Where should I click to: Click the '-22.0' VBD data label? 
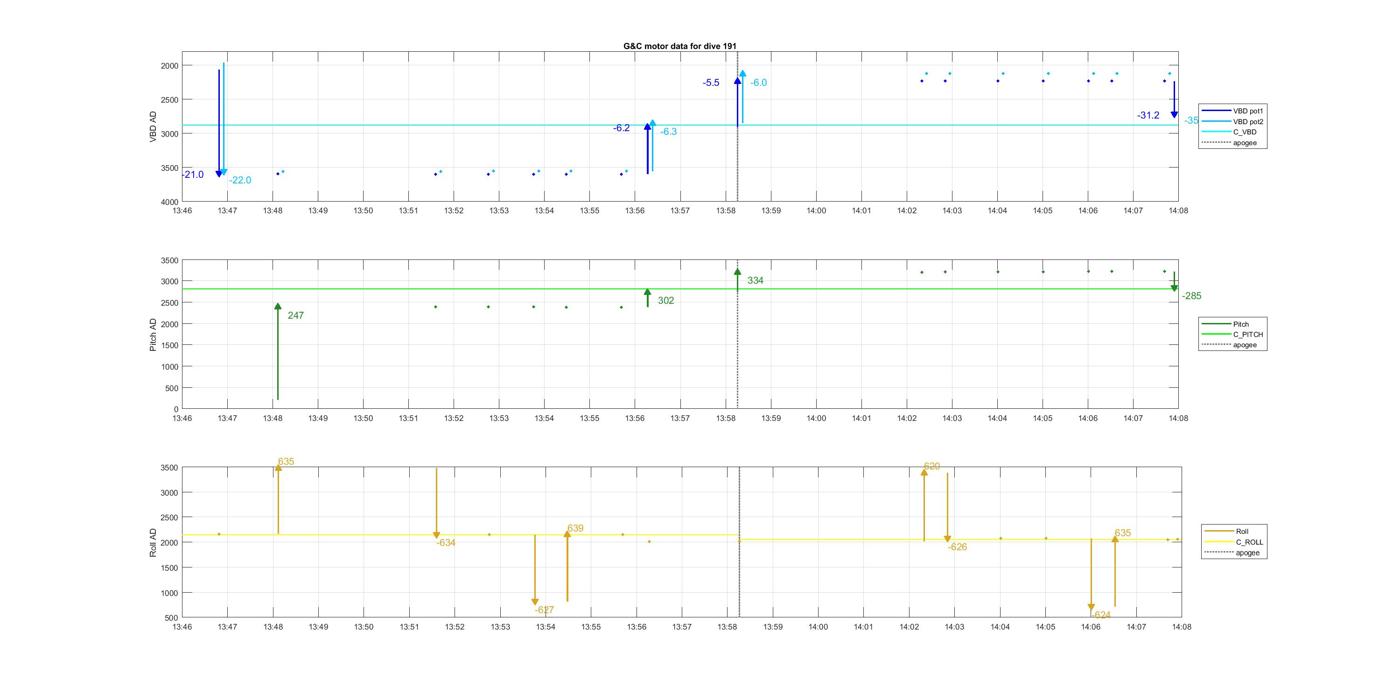coord(240,180)
